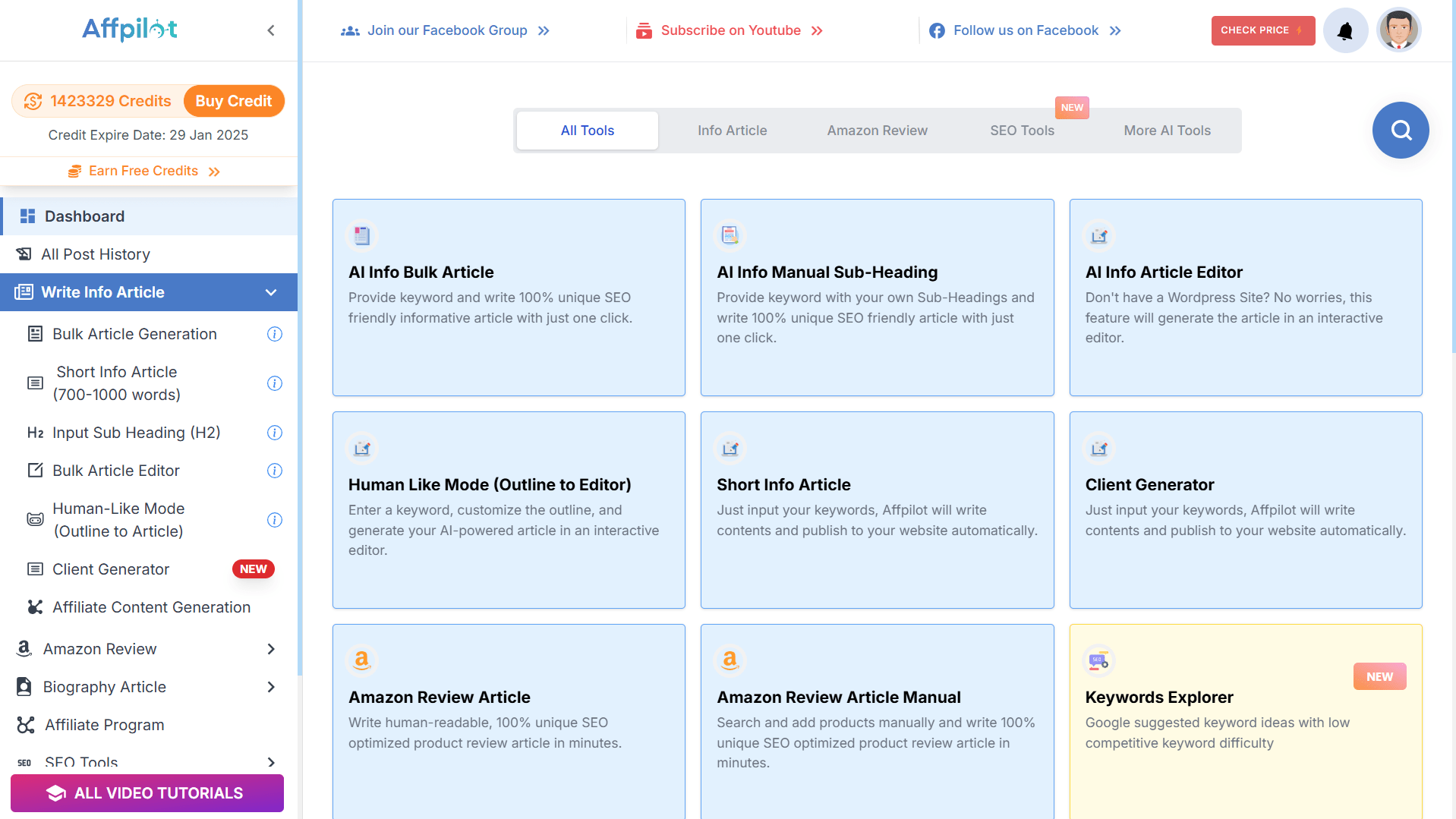Image resolution: width=1456 pixels, height=819 pixels.
Task: Switch to the Info Article tab
Action: click(x=732, y=131)
